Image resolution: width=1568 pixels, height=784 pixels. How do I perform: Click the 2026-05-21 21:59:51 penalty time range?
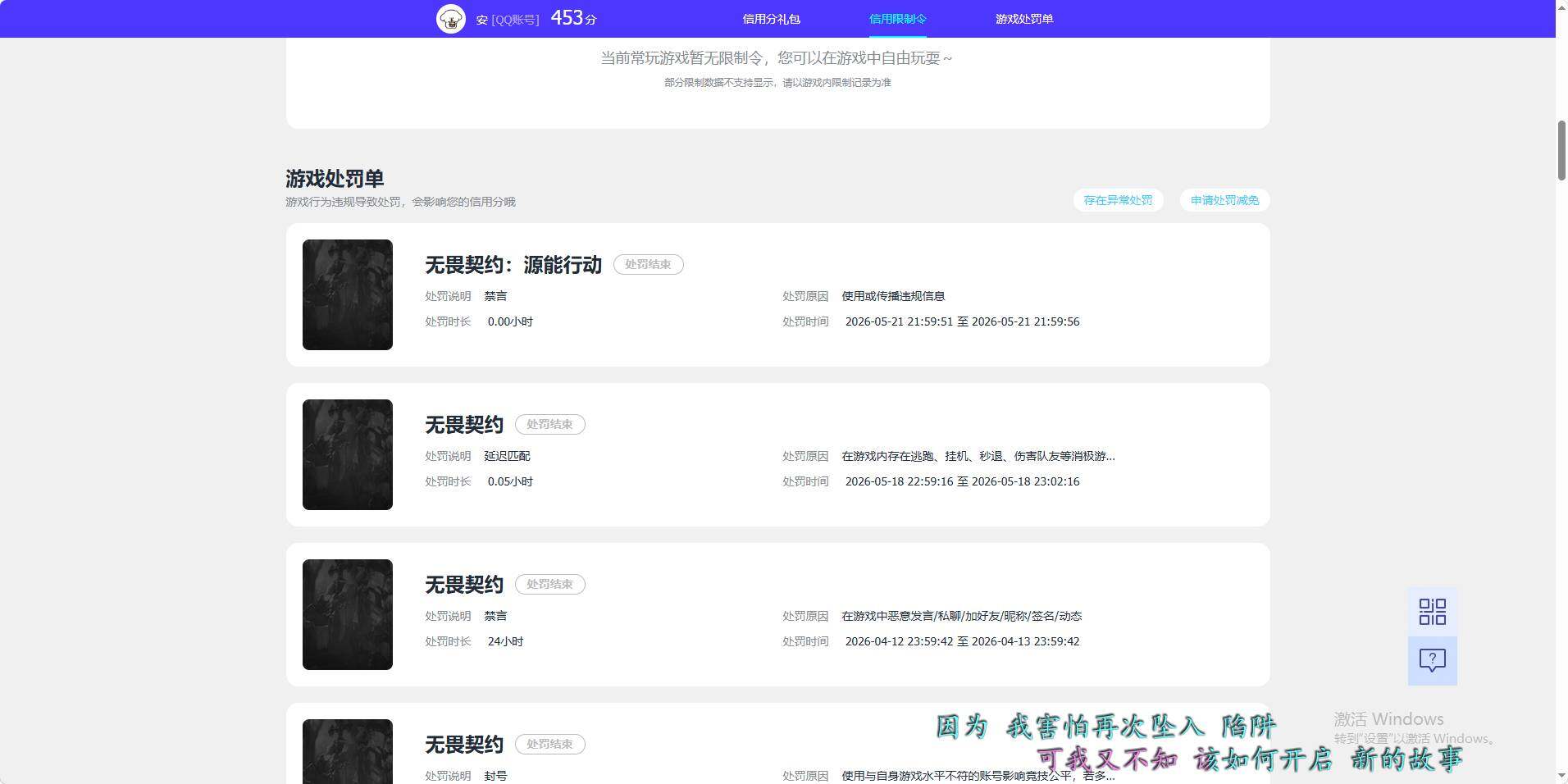[x=962, y=321]
